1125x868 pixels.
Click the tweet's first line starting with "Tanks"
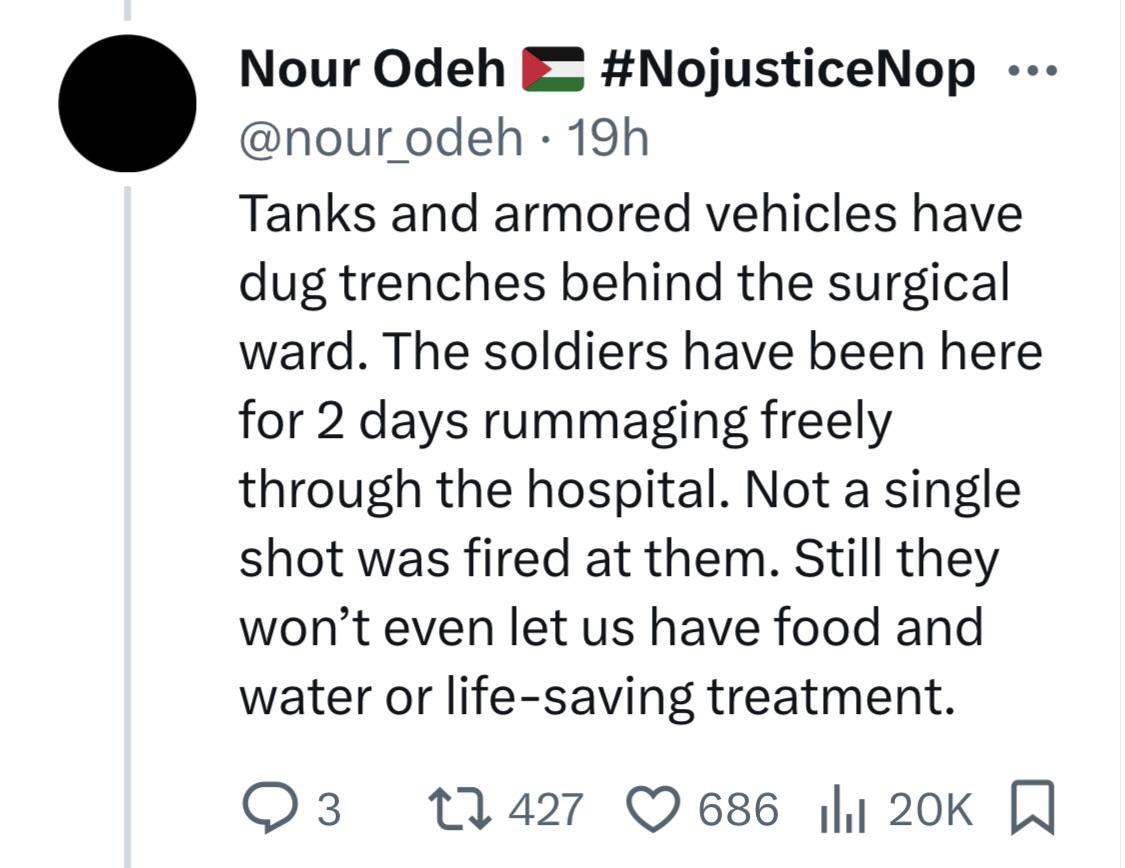[630, 216]
